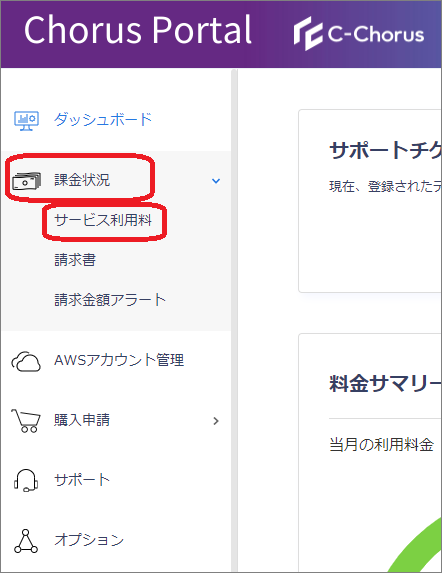
Task: Click the オプション triangle nodes icon
Action: (26, 541)
